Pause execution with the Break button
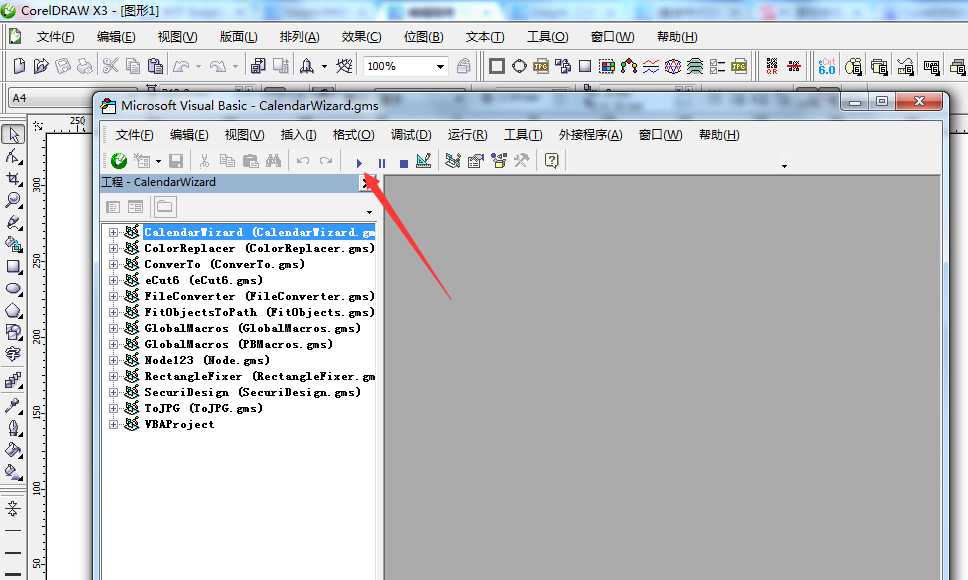The height and width of the screenshot is (580, 968). pos(382,163)
